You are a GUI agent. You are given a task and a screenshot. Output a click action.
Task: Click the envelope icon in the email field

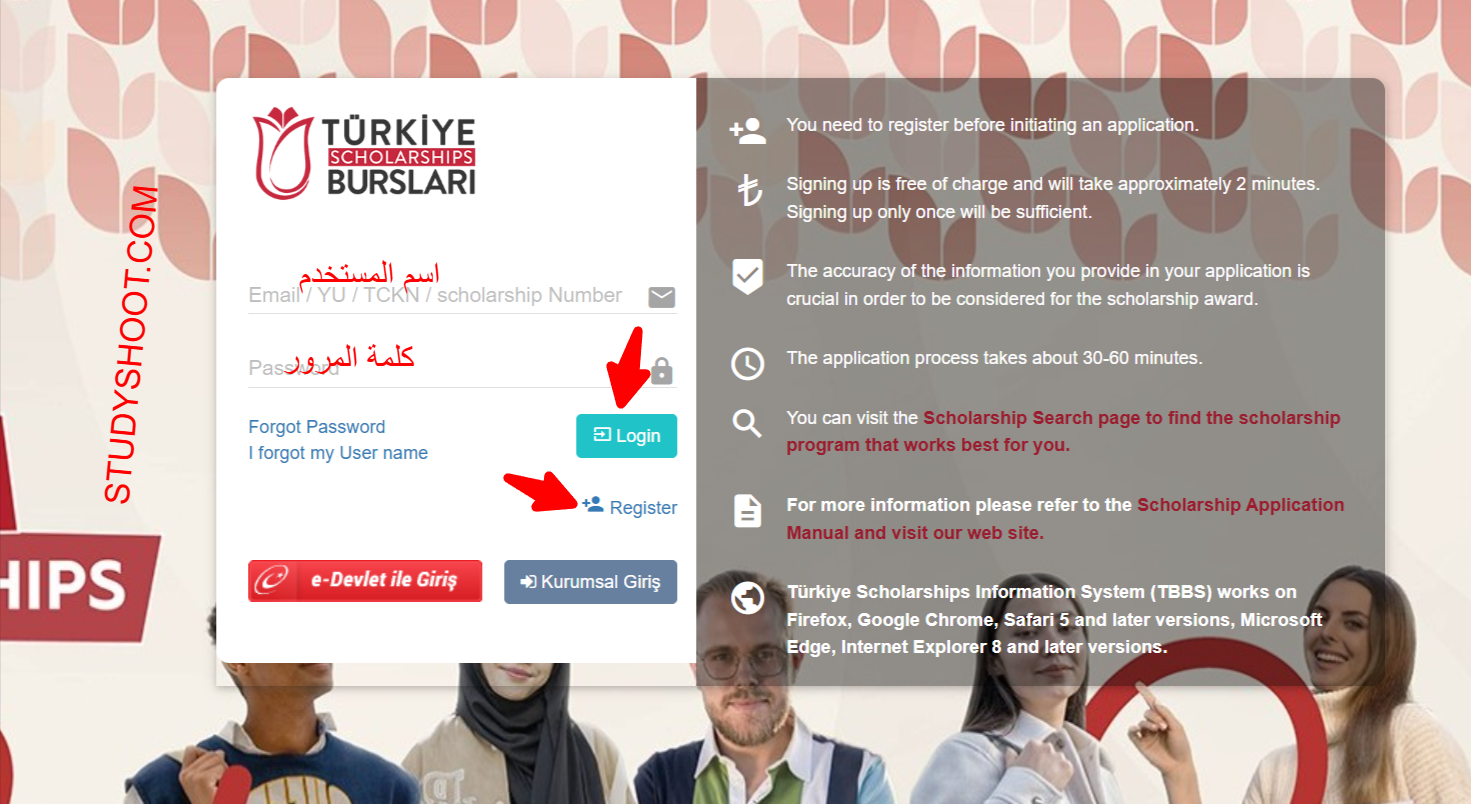click(x=662, y=297)
